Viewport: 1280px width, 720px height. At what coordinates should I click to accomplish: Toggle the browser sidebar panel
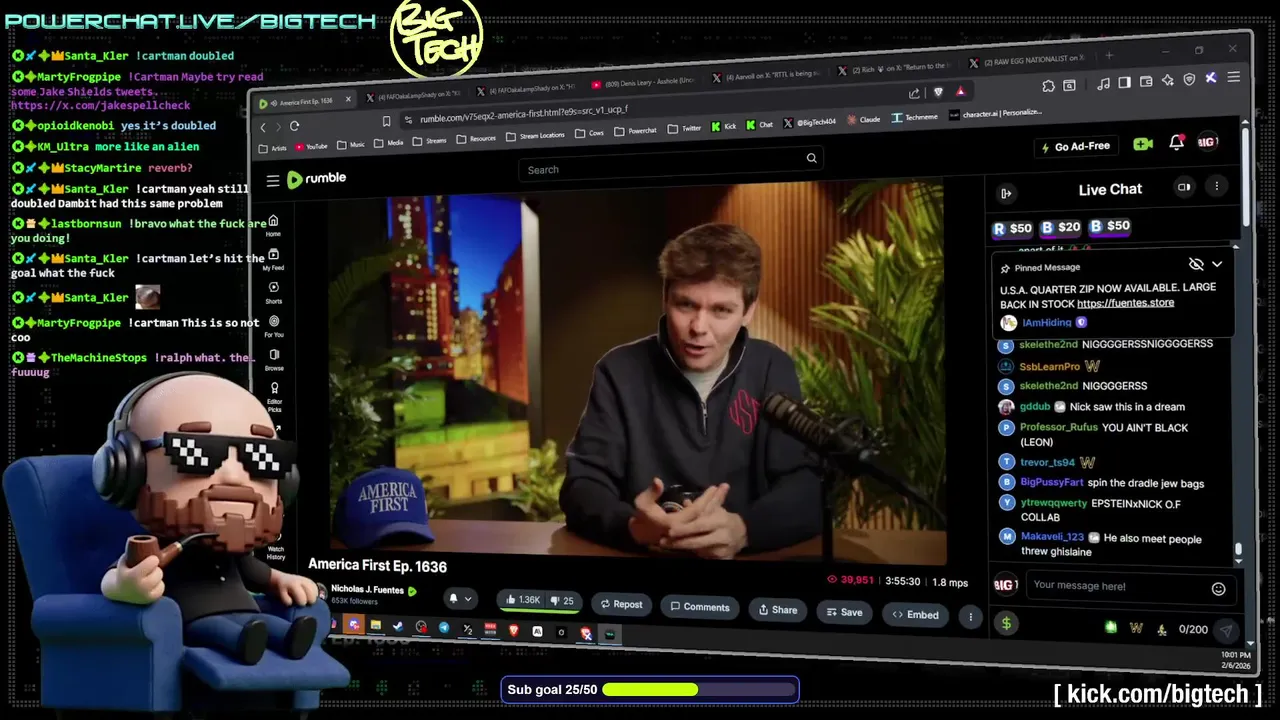click(x=1125, y=83)
